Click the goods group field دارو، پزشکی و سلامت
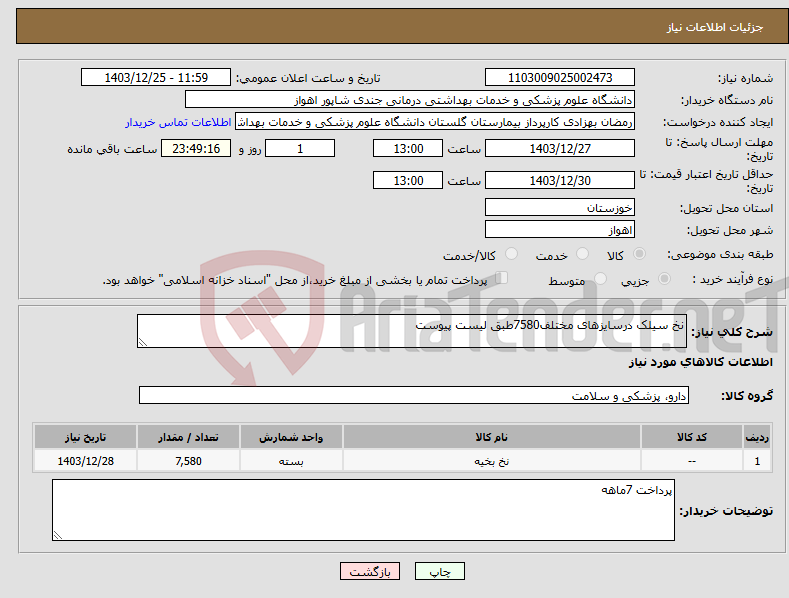The width and height of the screenshot is (789, 598). tap(414, 396)
